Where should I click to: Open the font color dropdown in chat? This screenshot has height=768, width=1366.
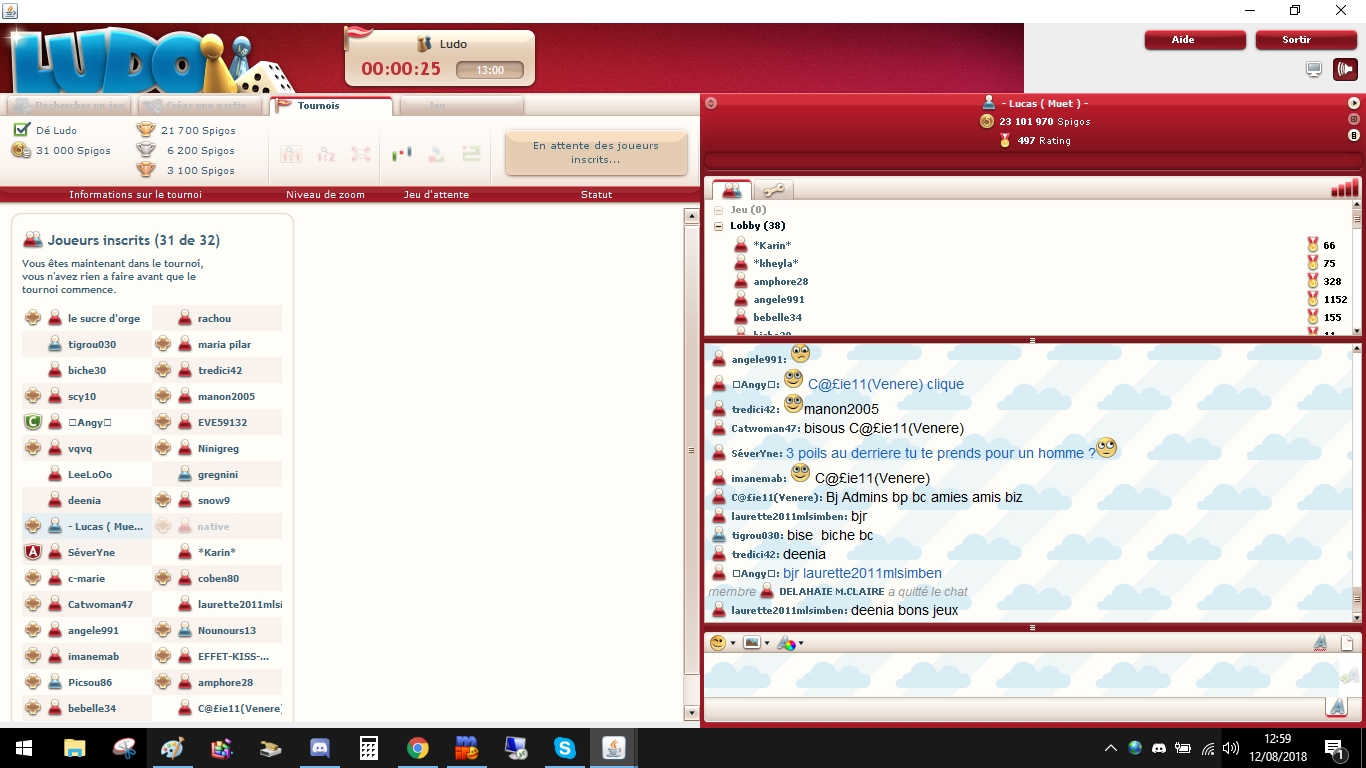pos(788,643)
